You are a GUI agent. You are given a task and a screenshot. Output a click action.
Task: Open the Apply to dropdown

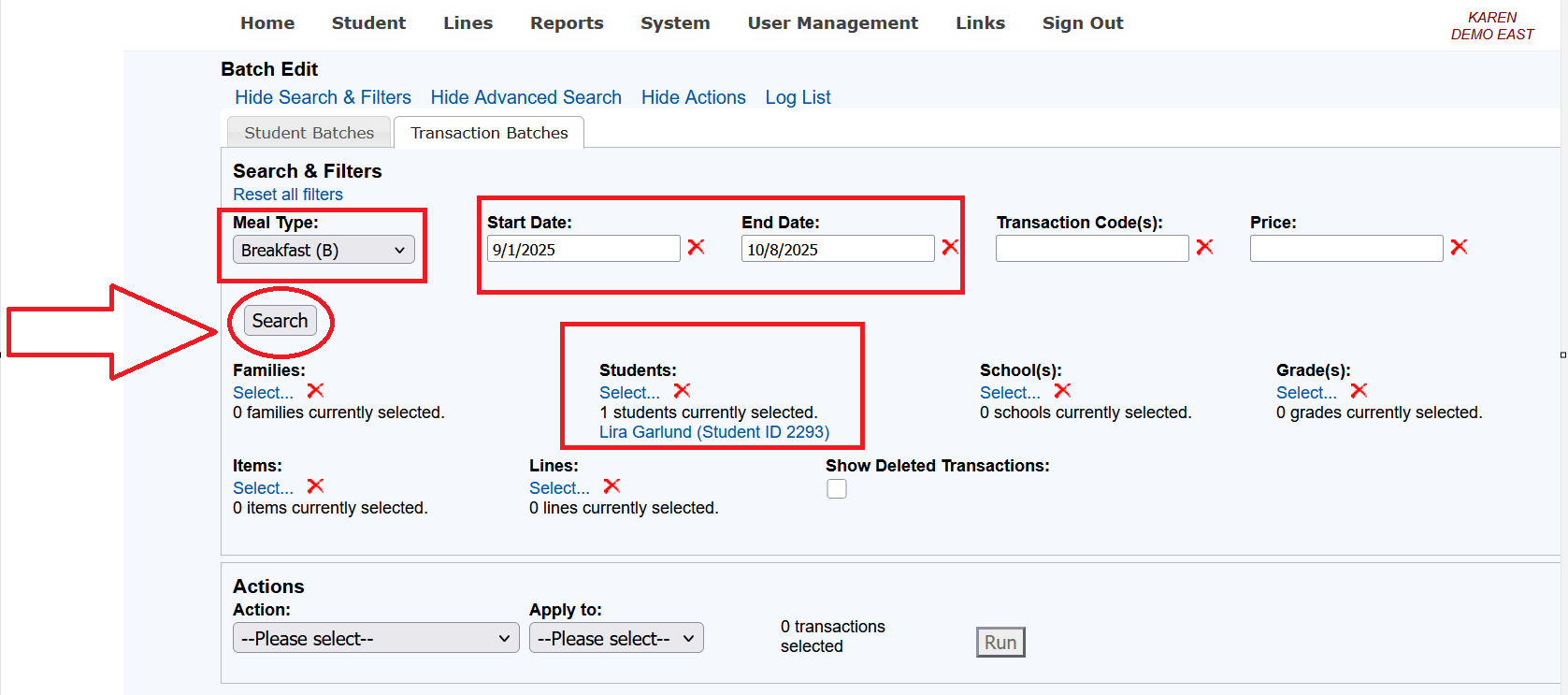click(616, 639)
